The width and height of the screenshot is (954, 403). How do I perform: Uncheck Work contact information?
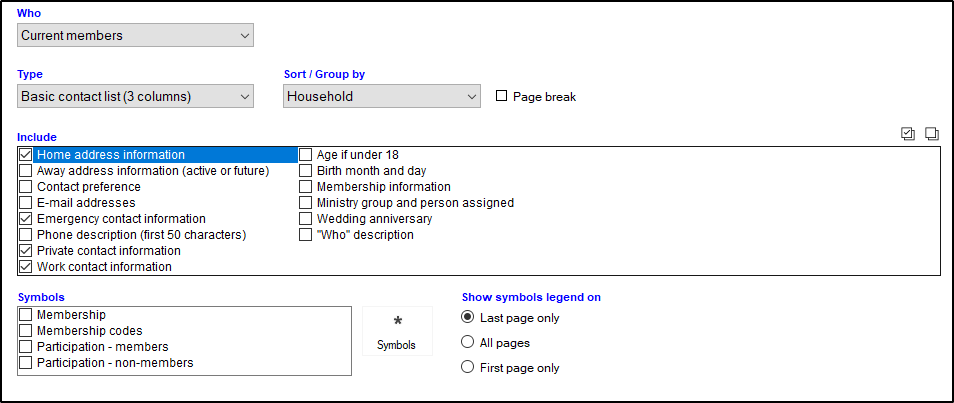pos(26,267)
